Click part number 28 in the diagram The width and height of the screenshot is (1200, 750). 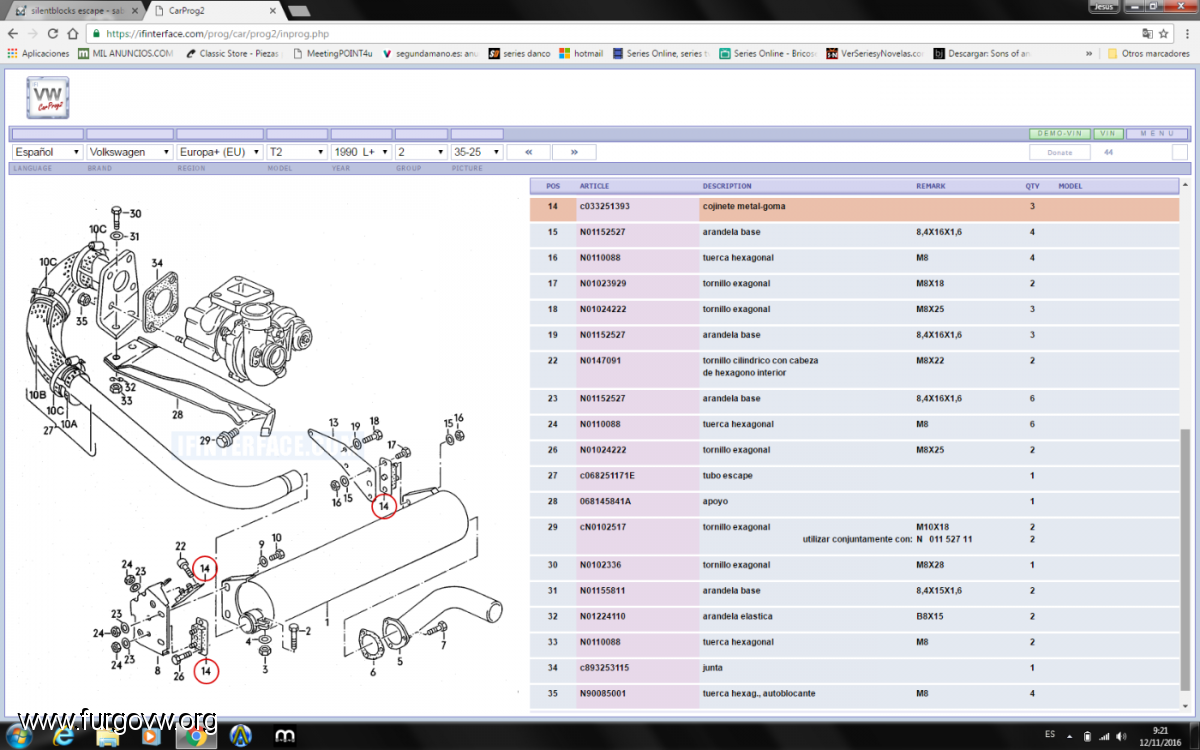[x=176, y=413]
